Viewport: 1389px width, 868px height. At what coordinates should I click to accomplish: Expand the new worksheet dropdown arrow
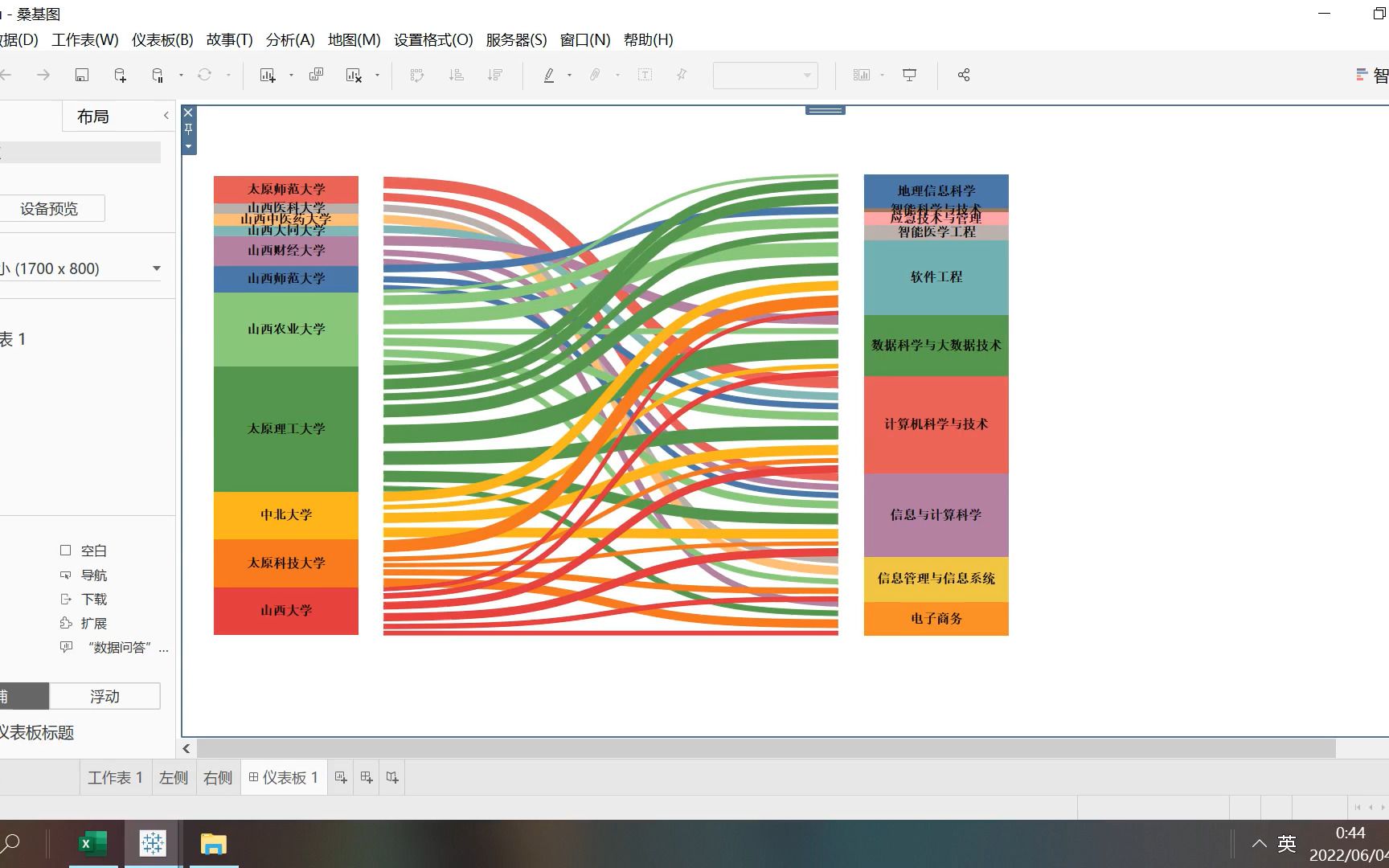(291, 75)
